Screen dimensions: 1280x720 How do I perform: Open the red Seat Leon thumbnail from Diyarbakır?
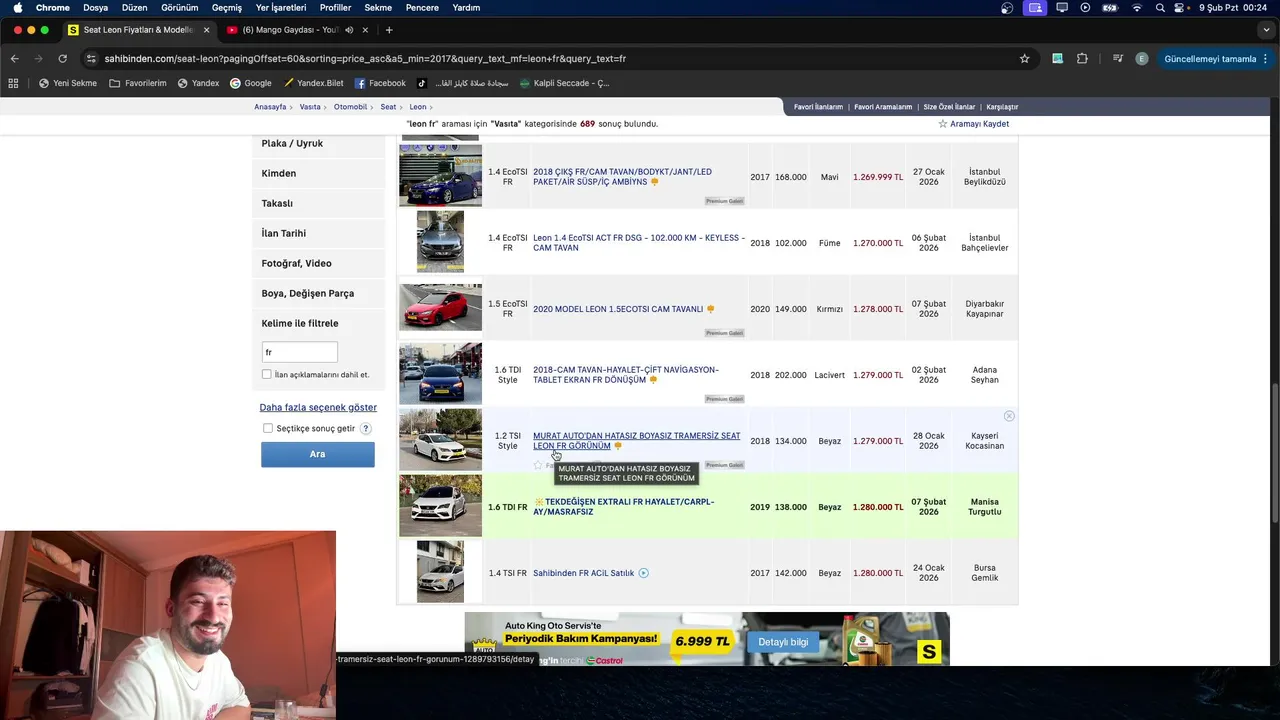(x=440, y=308)
